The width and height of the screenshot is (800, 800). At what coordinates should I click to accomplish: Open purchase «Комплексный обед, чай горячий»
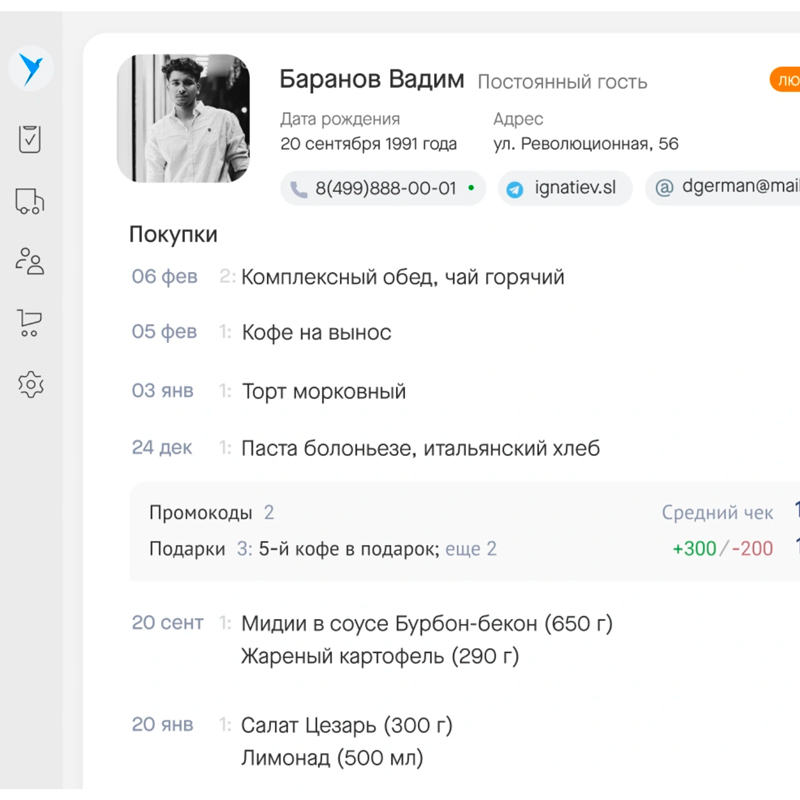coord(403,278)
